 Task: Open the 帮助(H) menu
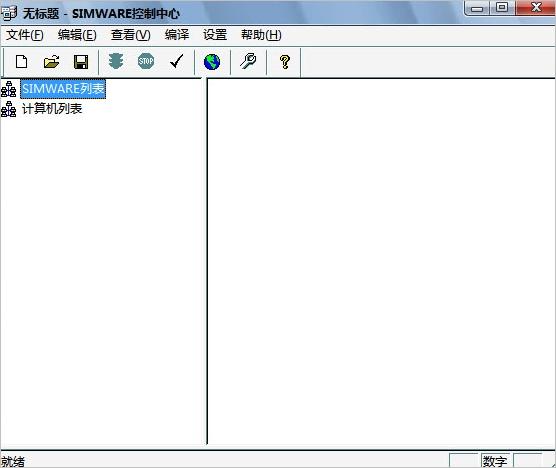(x=261, y=35)
